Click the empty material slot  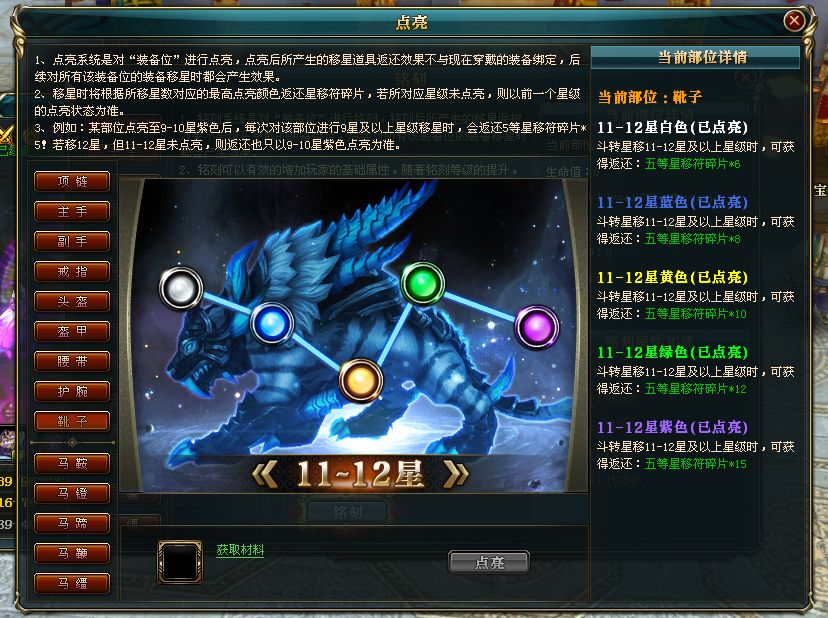pos(180,562)
